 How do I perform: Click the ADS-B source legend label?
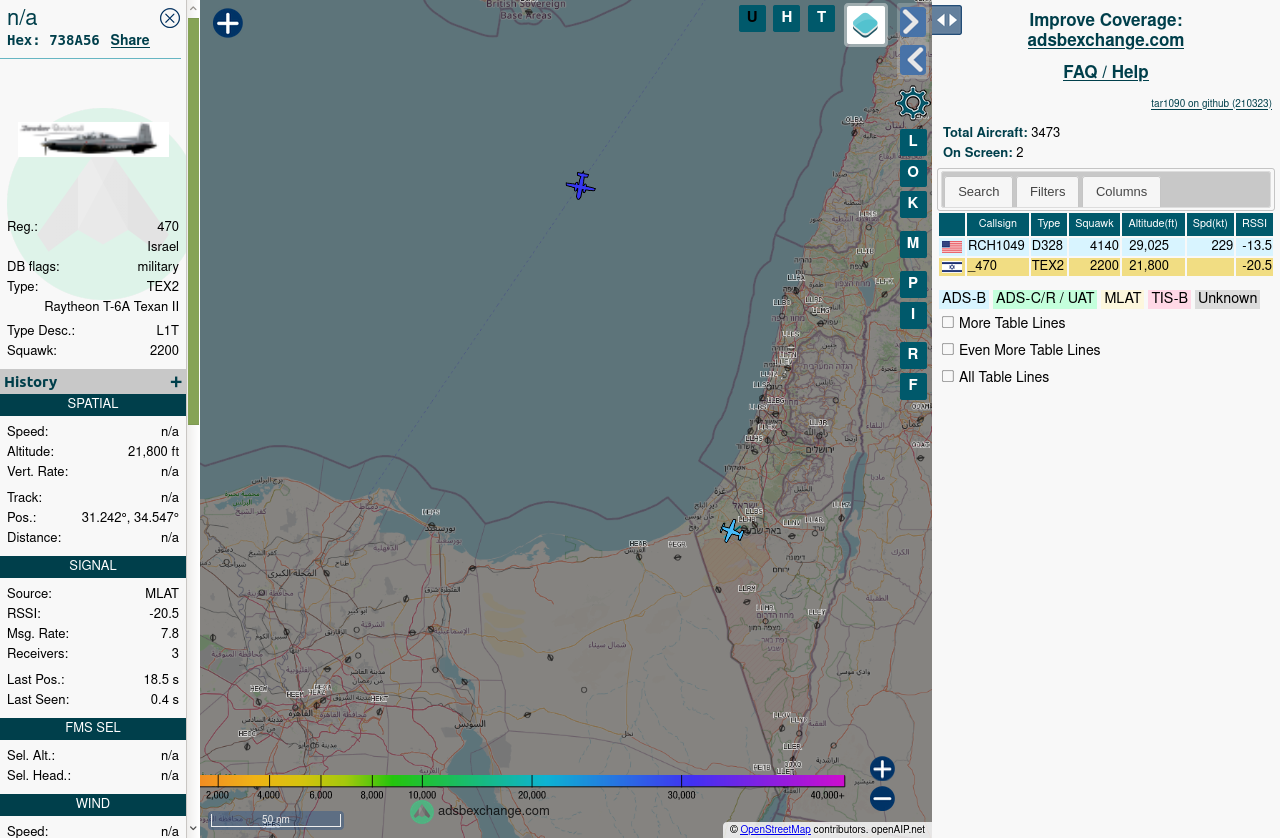tap(964, 299)
